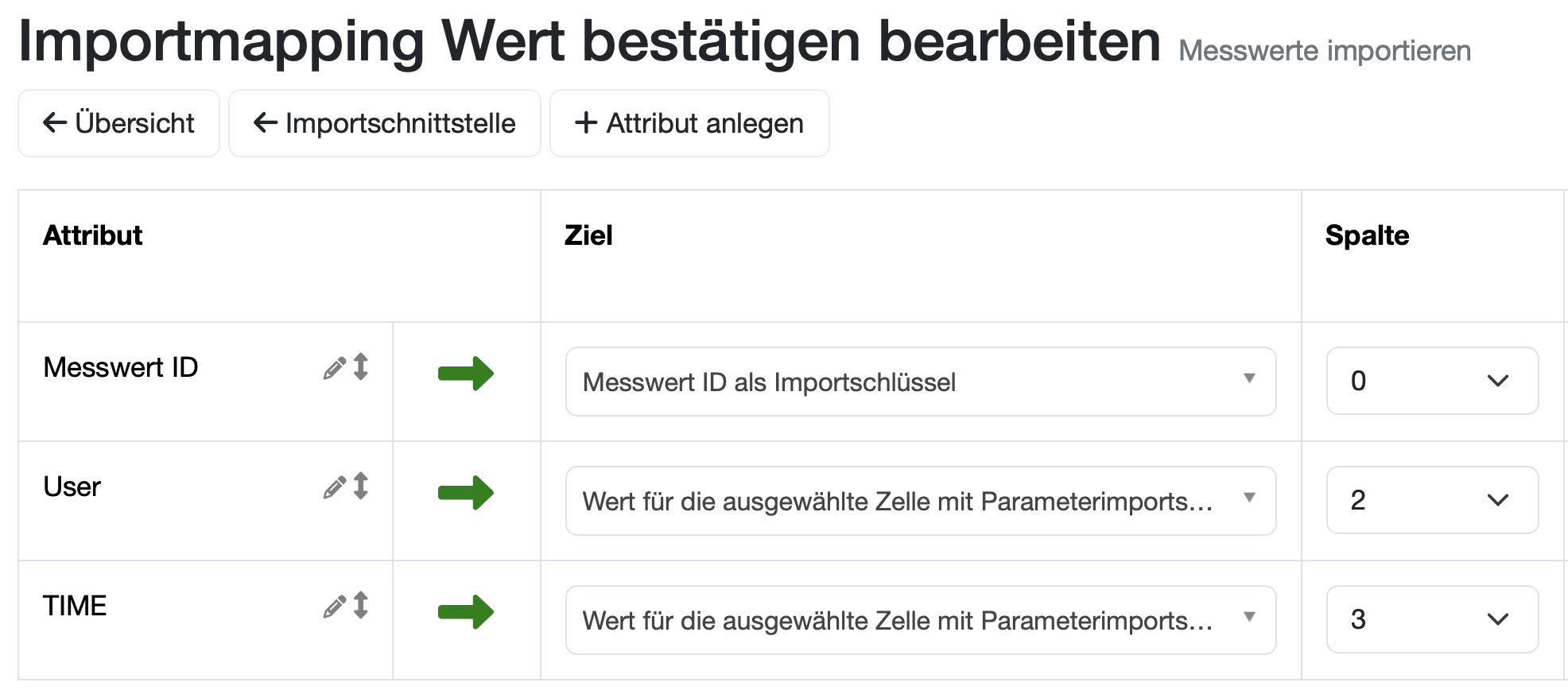The height and width of the screenshot is (698, 1568).
Task: Click the pencil edit icon for TIME
Action: click(332, 606)
